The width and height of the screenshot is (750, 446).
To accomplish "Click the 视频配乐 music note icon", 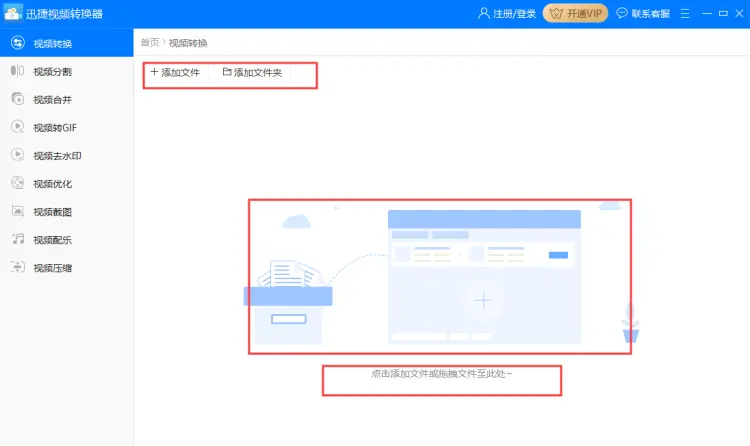I will 18,239.
